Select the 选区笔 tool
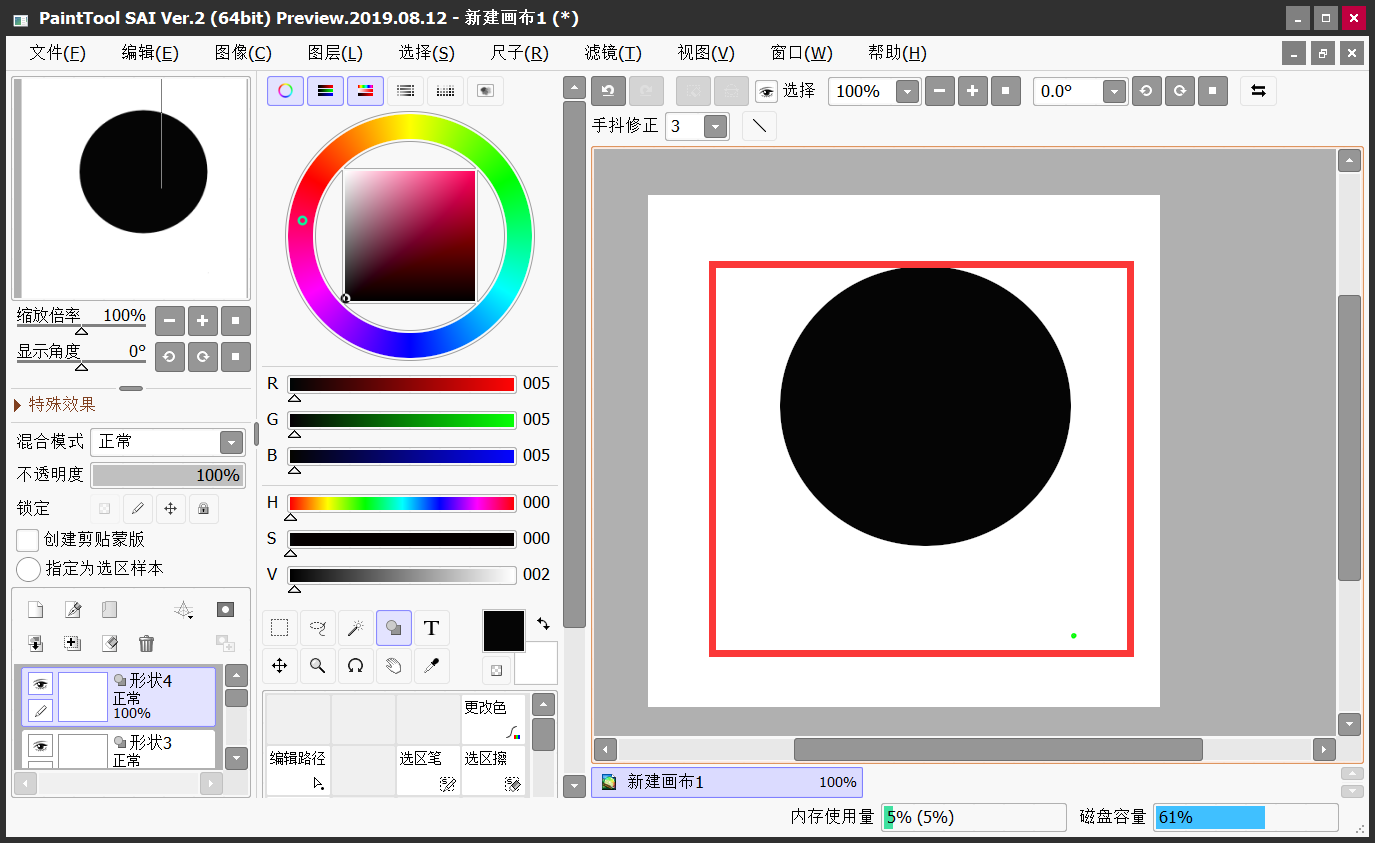 (428, 771)
